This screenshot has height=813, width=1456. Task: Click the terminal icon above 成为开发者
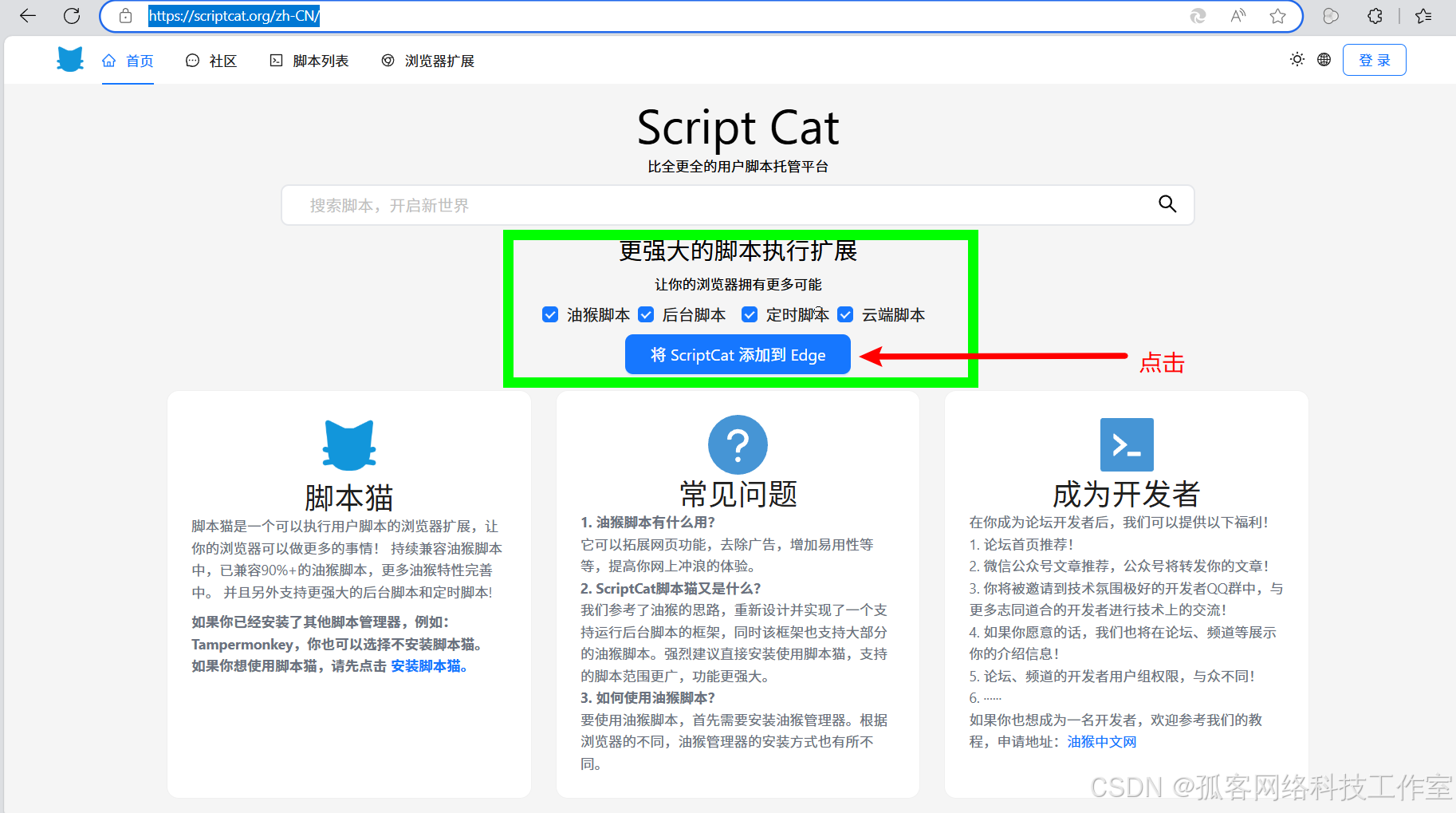[1127, 444]
